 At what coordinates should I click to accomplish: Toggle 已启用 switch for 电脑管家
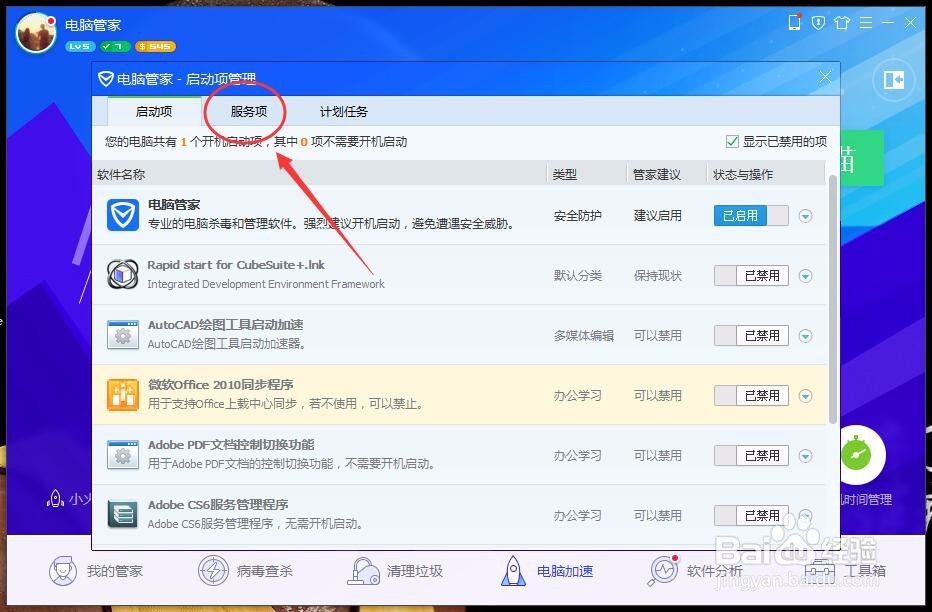coord(751,216)
